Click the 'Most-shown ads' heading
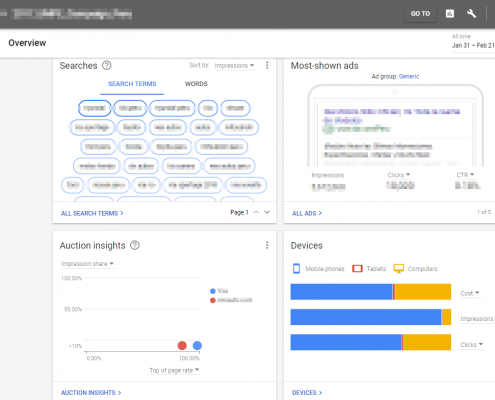 pos(324,66)
